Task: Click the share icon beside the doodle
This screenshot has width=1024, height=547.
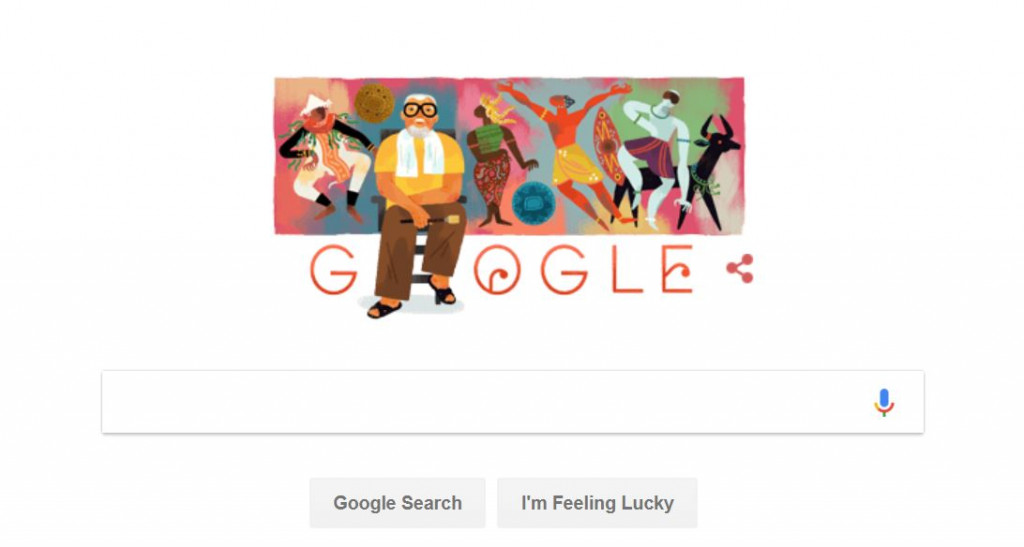Action: (741, 269)
